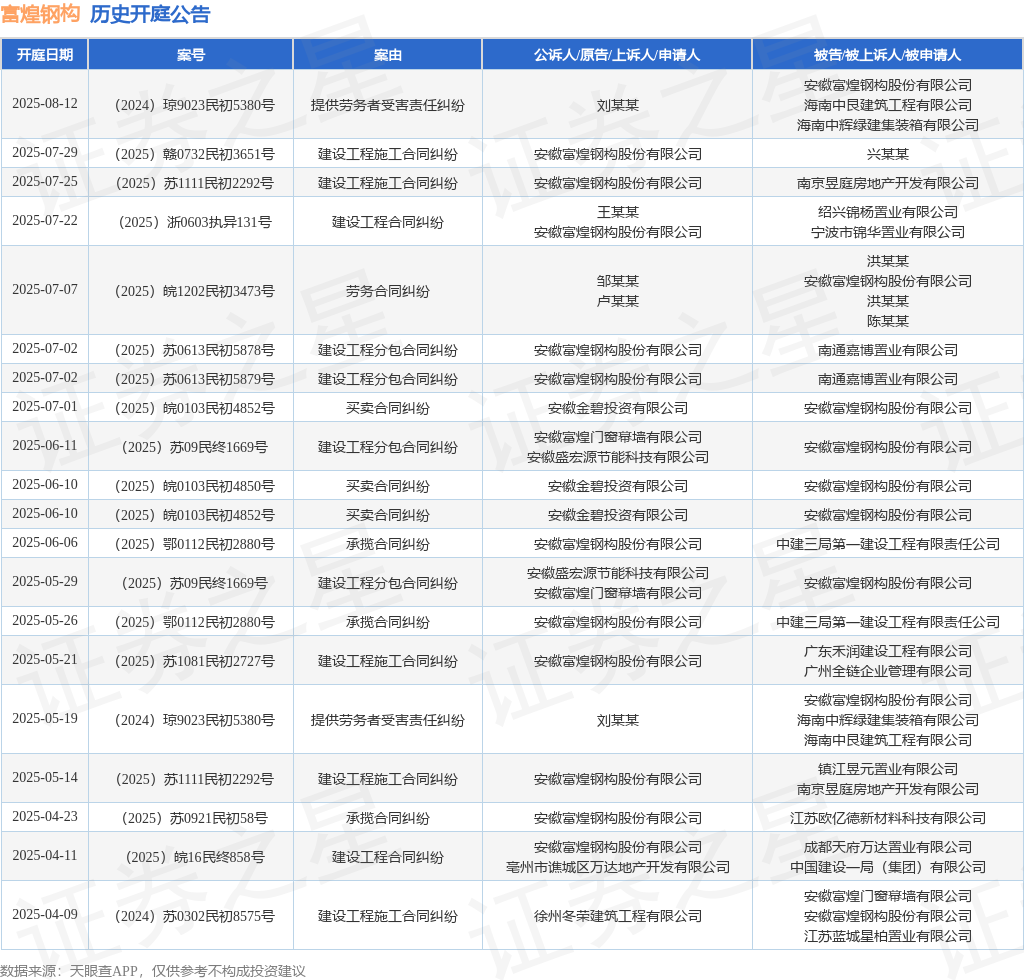Screen dimensions: 1024x980
Task: Select the date 2025-05-26
Action: click(x=44, y=621)
